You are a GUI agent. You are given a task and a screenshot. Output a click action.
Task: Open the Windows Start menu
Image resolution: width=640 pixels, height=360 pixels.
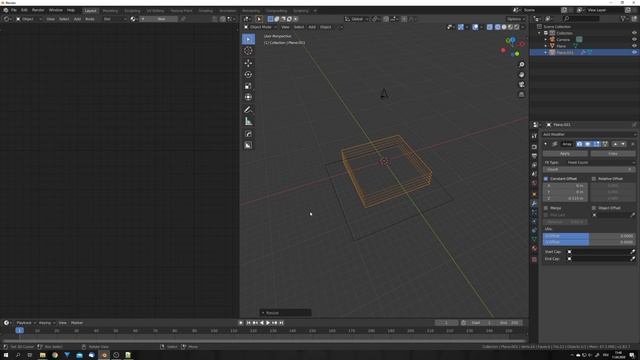[x=6, y=355]
